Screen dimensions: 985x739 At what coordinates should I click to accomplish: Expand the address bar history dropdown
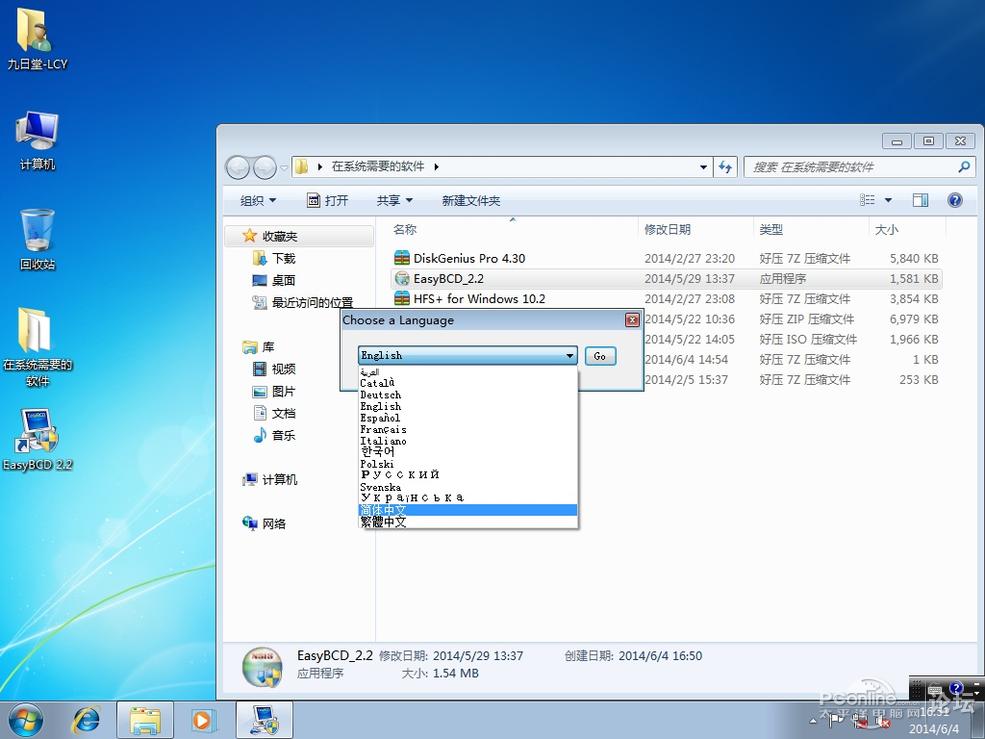(703, 167)
